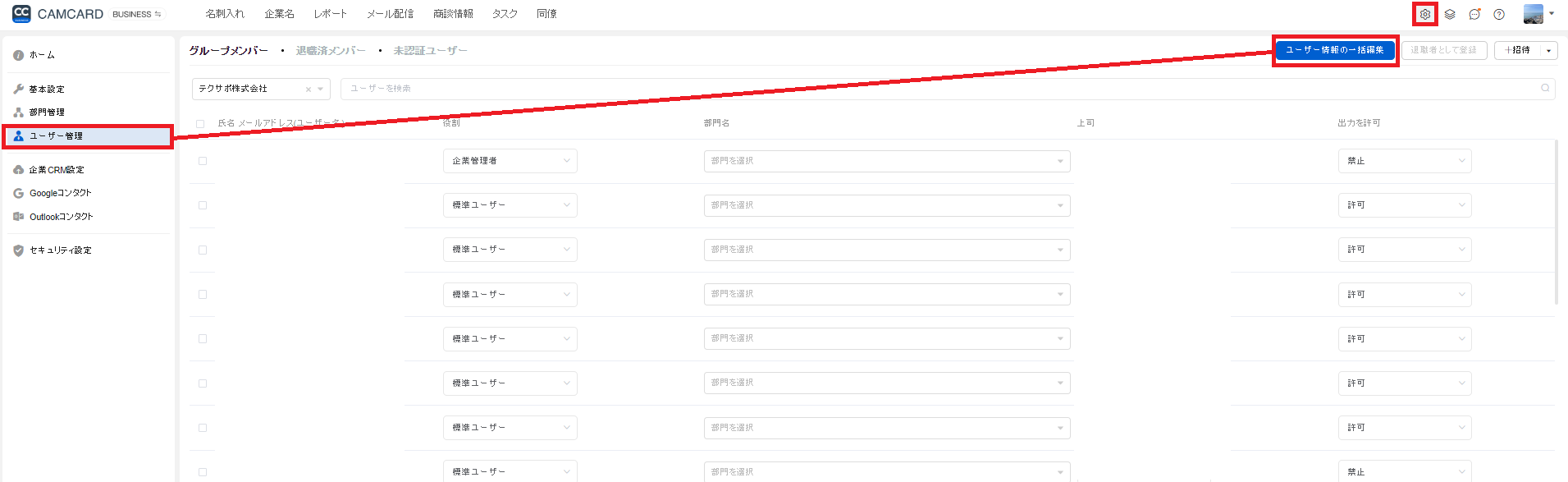
Task: Click the profile avatar thumbnail
Action: click(1533, 14)
